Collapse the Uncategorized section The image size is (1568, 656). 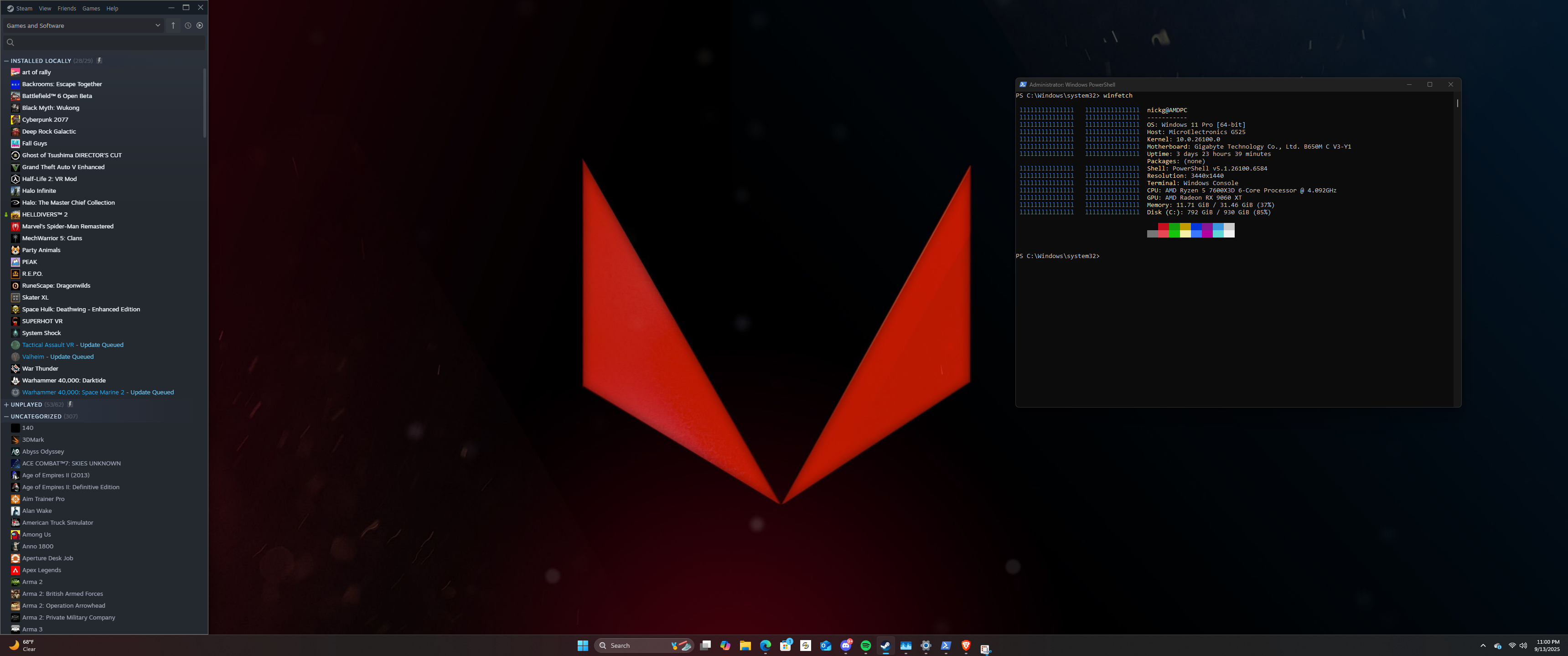(x=6, y=417)
